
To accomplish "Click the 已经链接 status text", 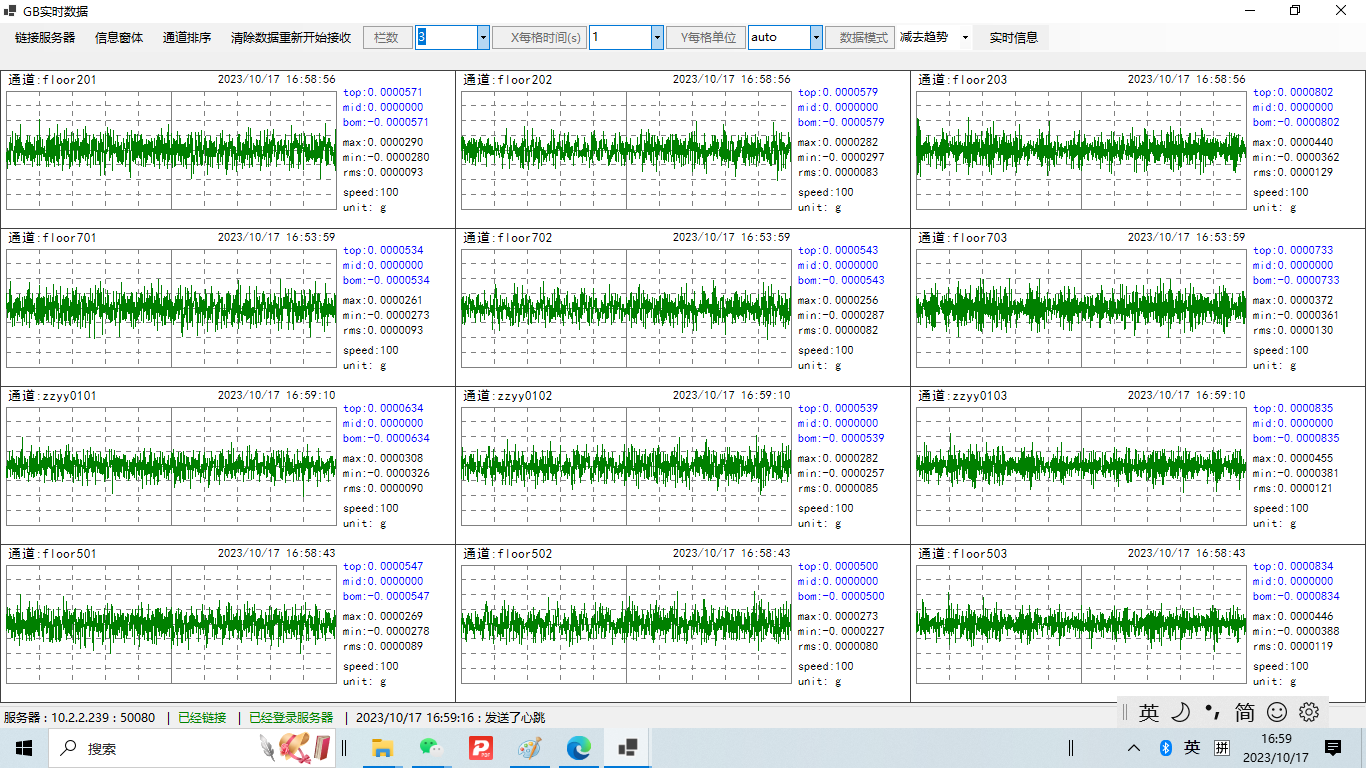I will click(x=202, y=718).
